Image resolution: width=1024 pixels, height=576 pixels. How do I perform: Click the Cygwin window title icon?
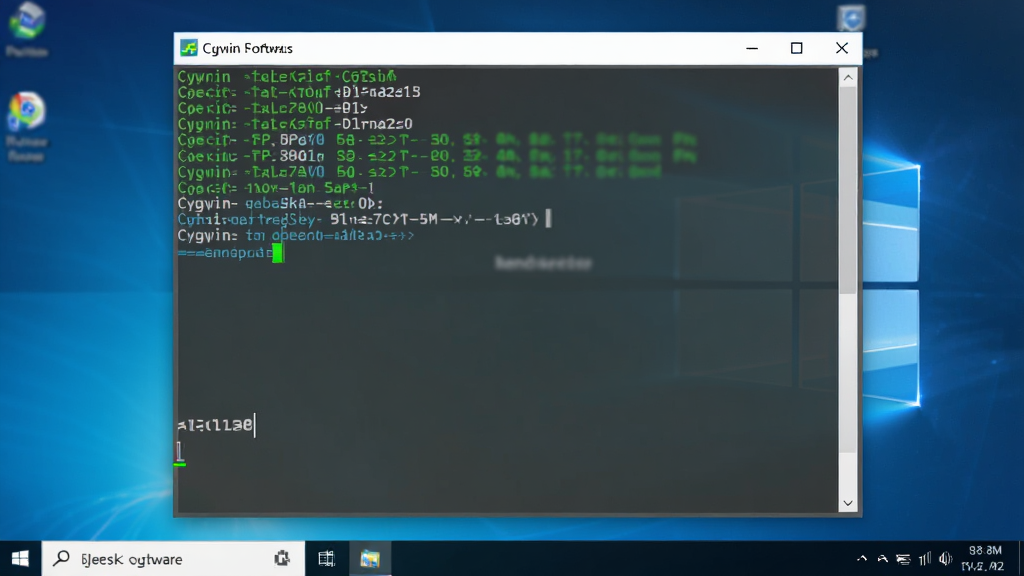click(x=189, y=48)
